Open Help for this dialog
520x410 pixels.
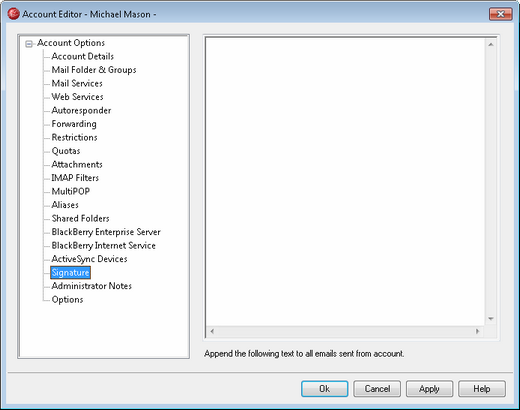pos(482,389)
